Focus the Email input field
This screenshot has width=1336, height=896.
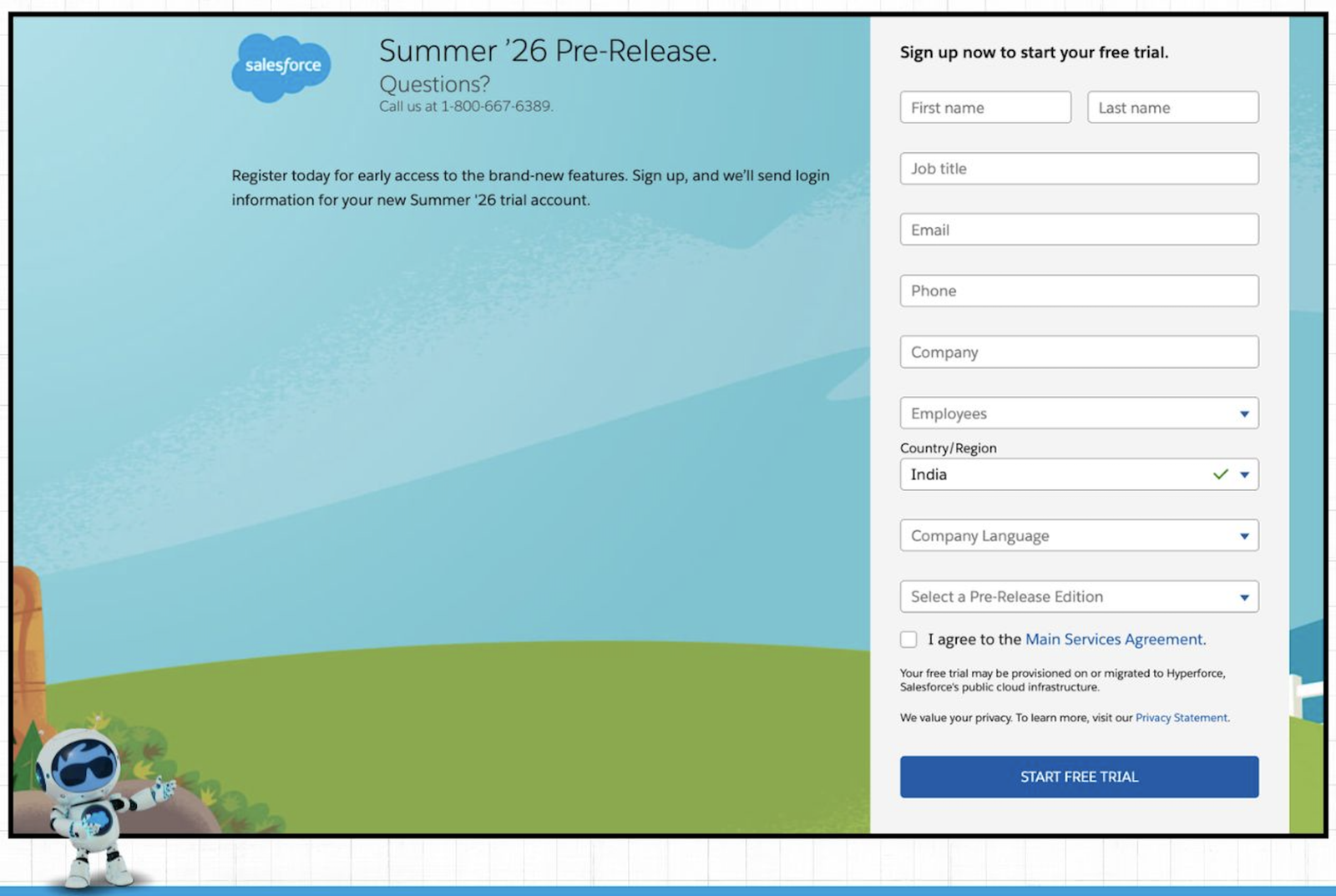tap(1078, 229)
